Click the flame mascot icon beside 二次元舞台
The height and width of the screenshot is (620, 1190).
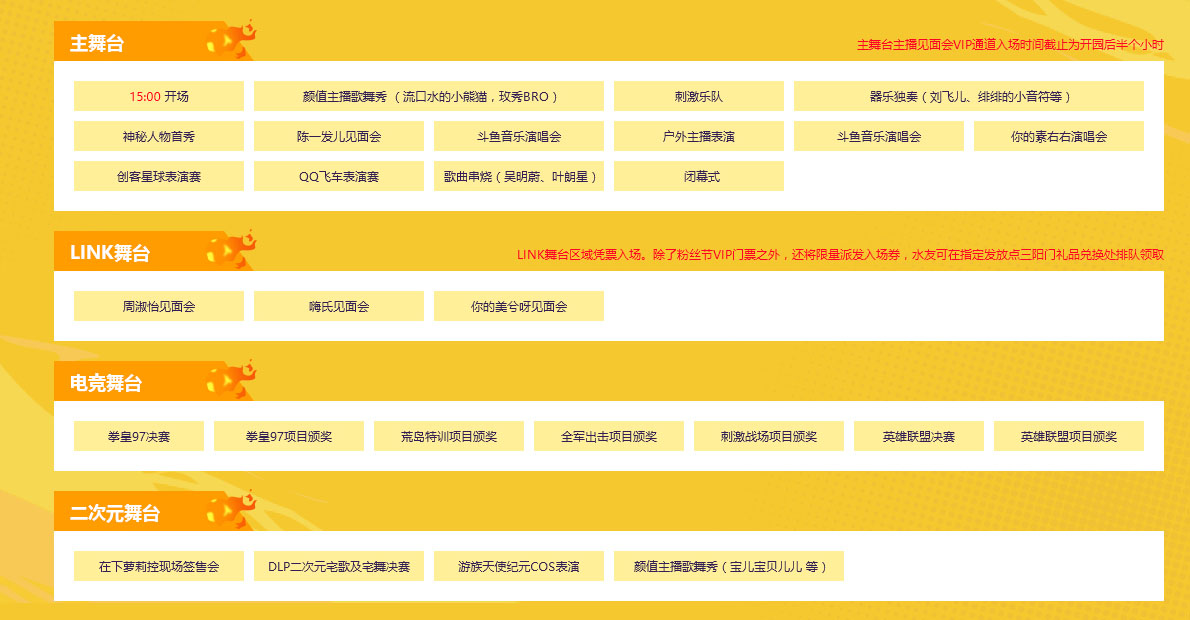point(231,510)
